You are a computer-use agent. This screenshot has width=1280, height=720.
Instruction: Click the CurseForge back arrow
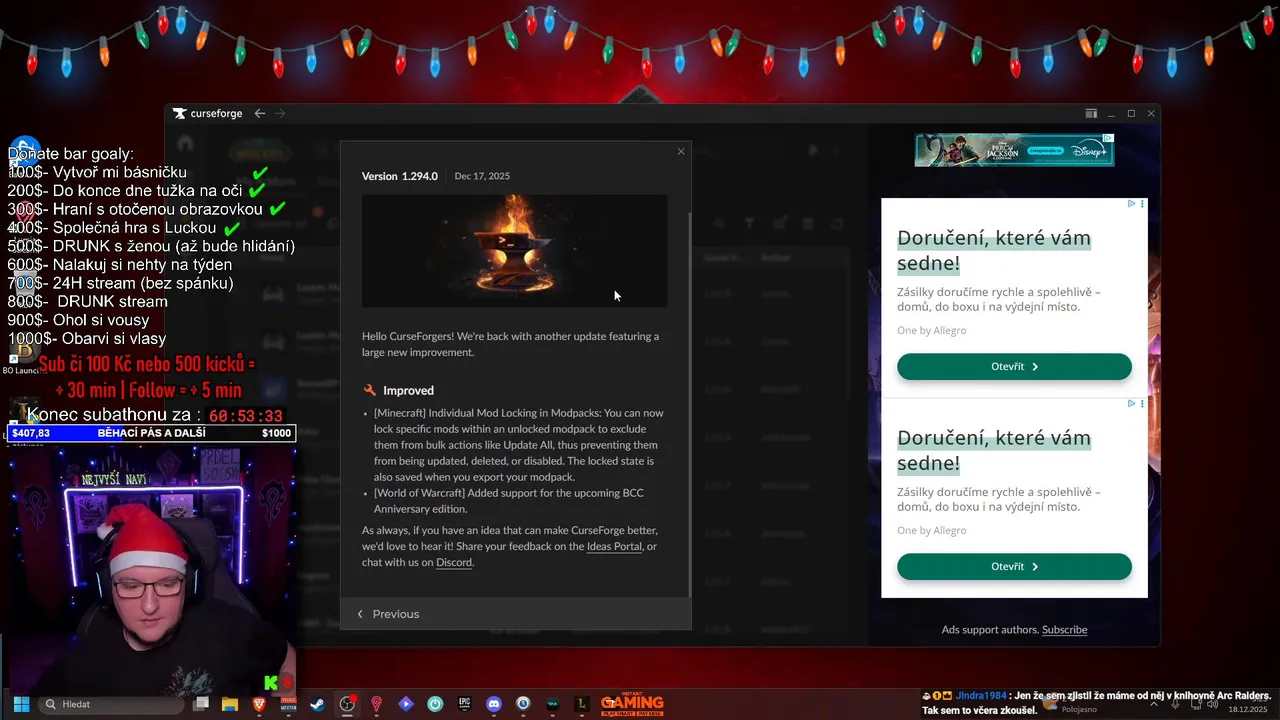(x=260, y=114)
